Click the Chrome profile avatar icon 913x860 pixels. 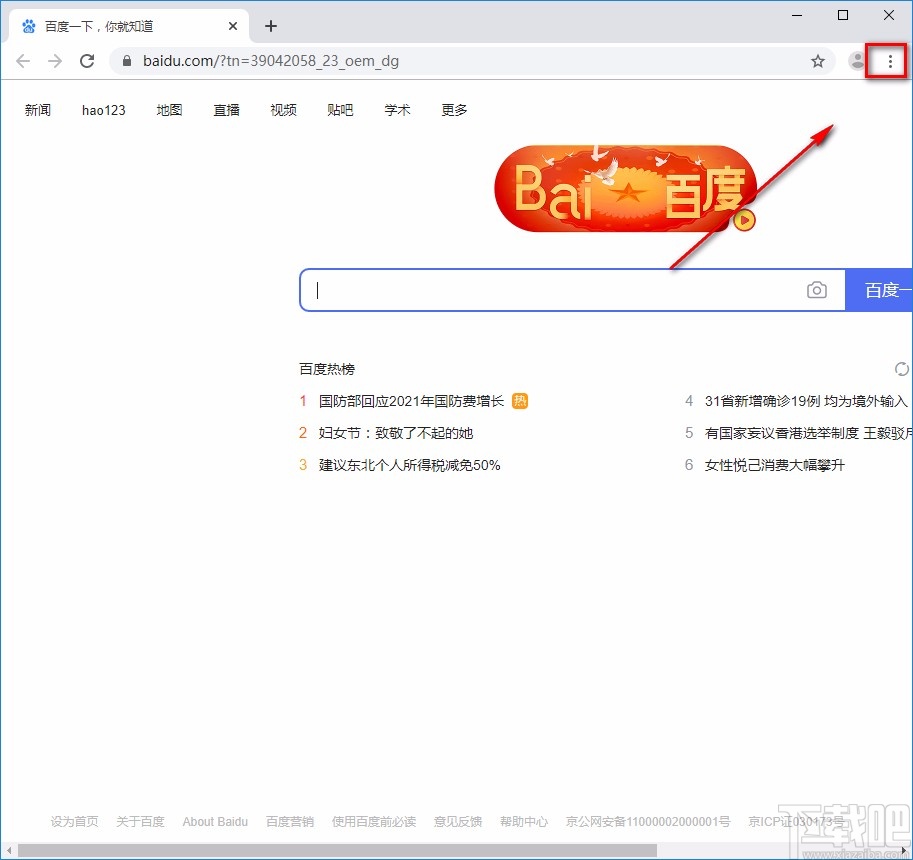click(x=856, y=61)
